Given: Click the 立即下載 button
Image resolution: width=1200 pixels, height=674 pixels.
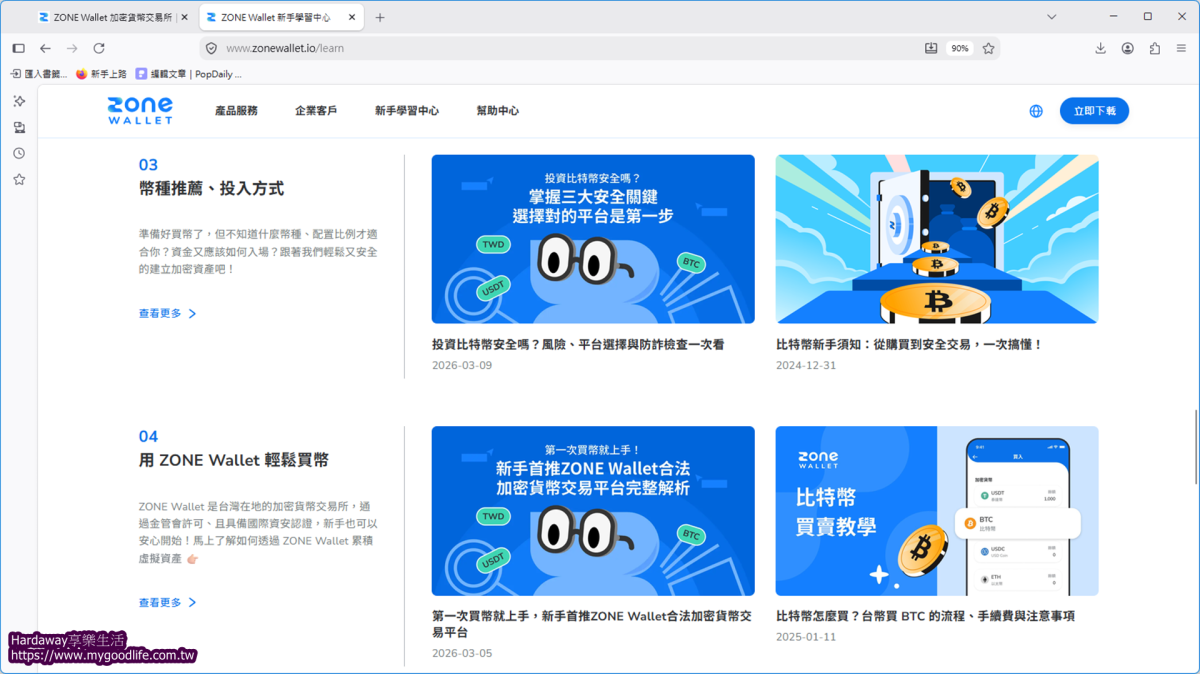Looking at the screenshot, I should (1094, 111).
